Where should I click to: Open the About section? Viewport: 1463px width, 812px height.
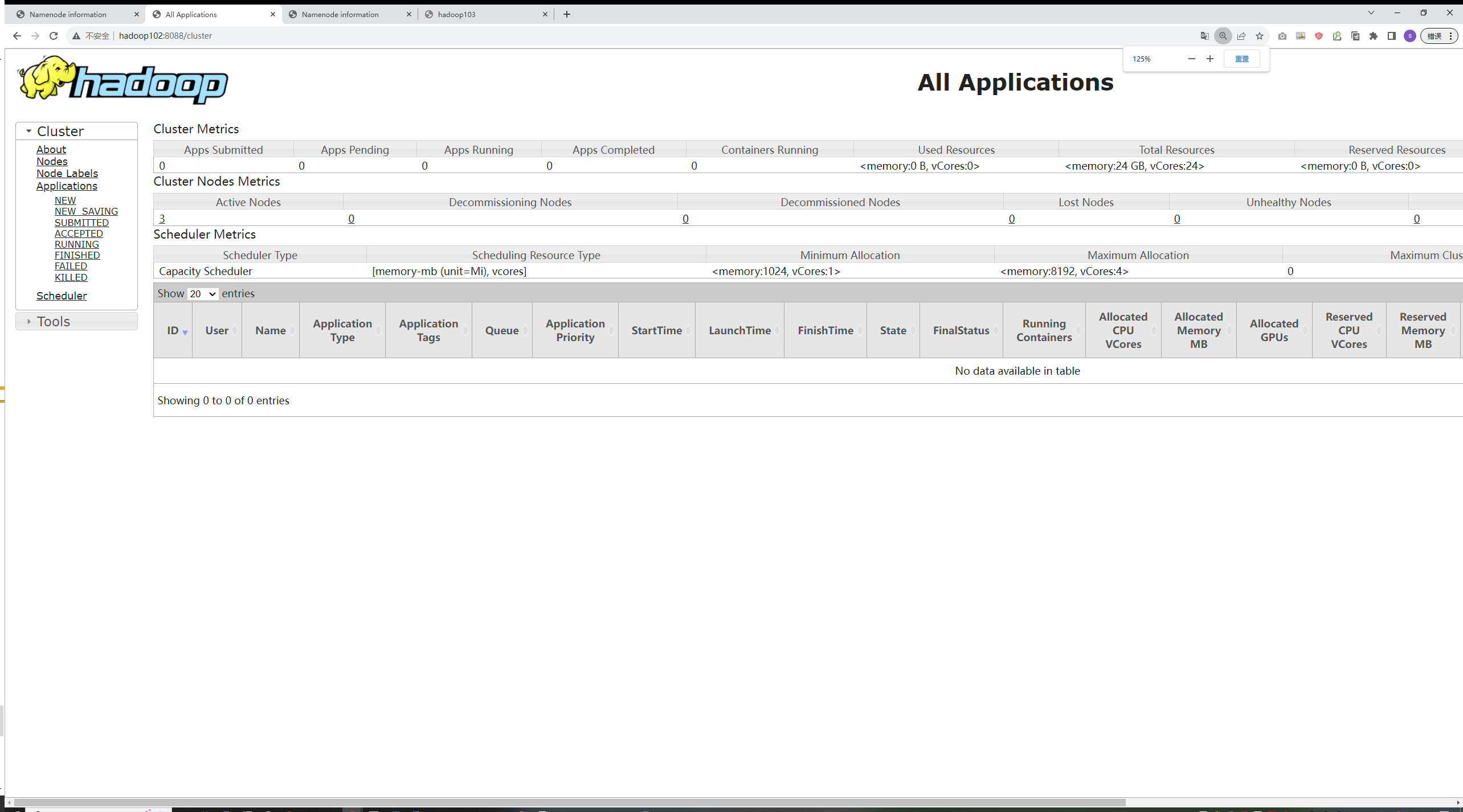51,149
